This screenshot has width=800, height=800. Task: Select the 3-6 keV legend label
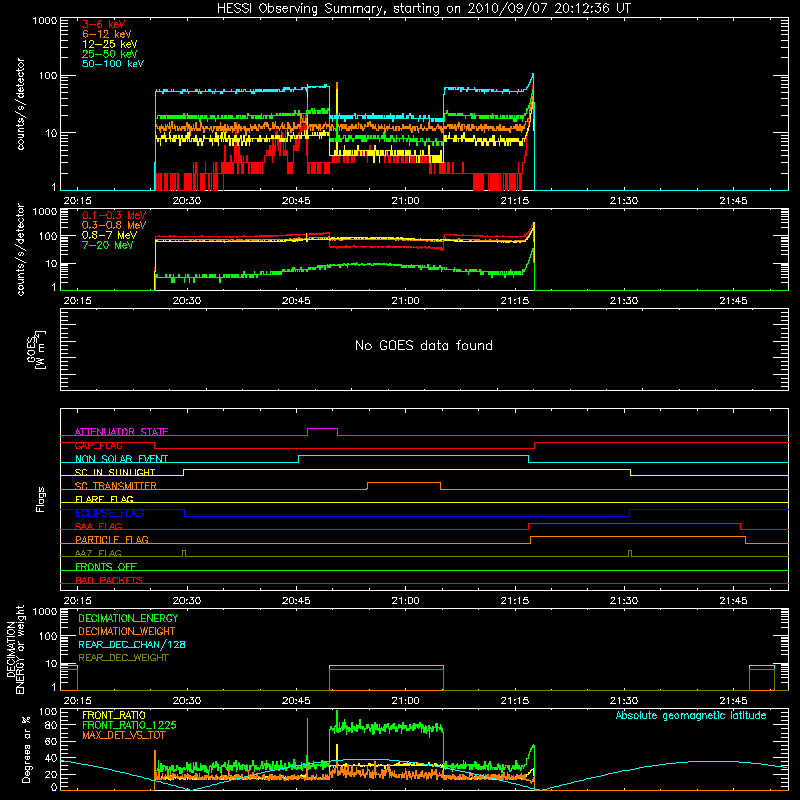tap(104, 24)
